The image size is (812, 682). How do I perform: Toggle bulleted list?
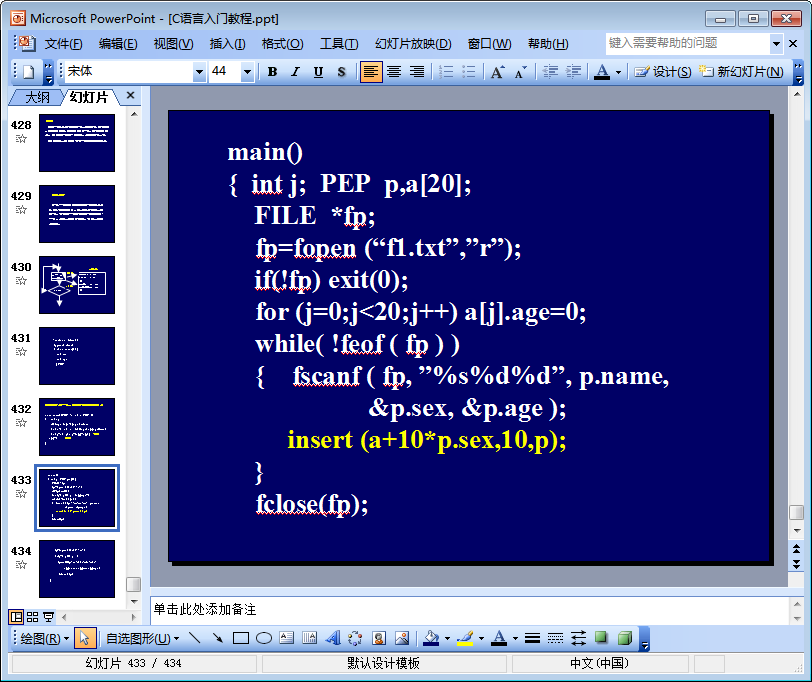pyautogui.click(x=469, y=72)
